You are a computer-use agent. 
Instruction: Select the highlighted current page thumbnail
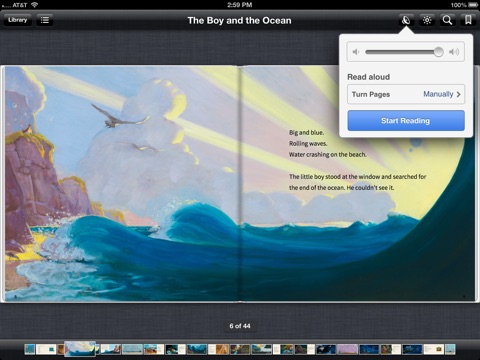pyautogui.click(x=80, y=349)
